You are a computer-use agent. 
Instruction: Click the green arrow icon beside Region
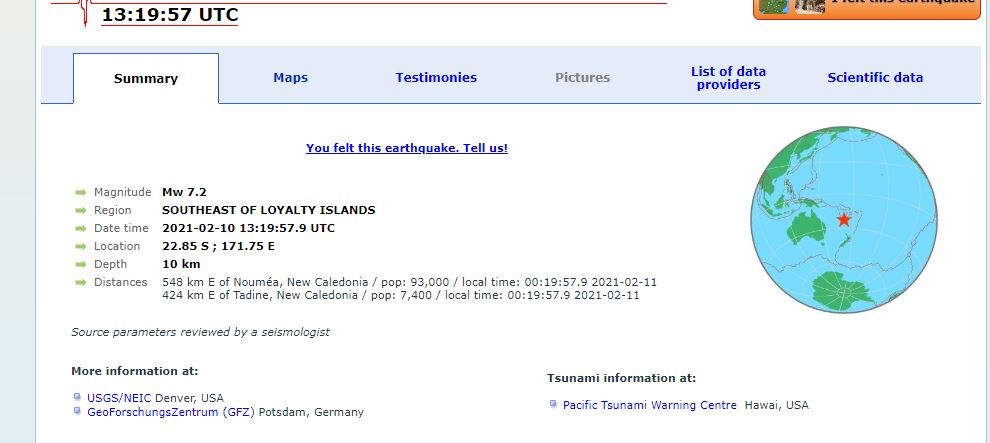(80, 210)
